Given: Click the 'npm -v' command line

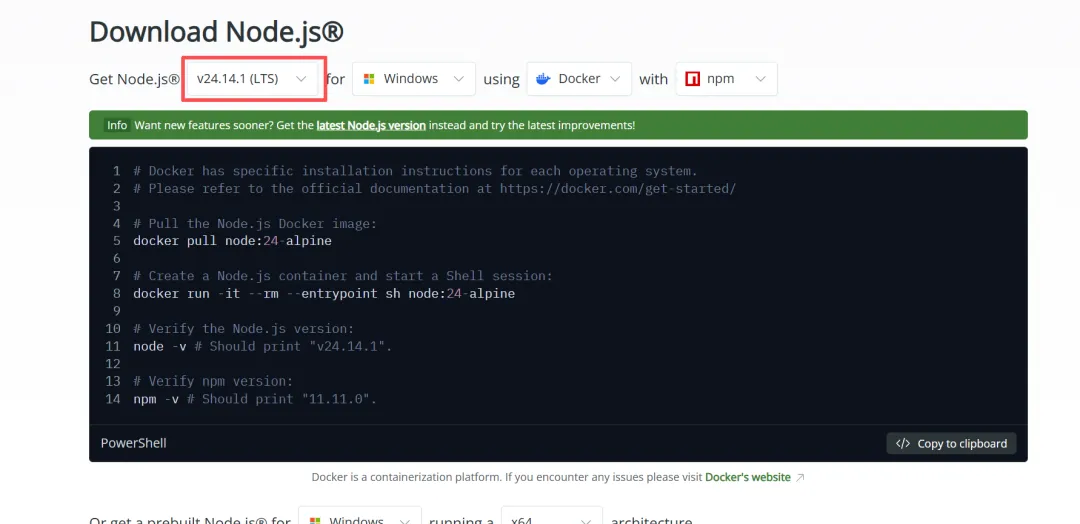Looking at the screenshot, I should 255,399.
